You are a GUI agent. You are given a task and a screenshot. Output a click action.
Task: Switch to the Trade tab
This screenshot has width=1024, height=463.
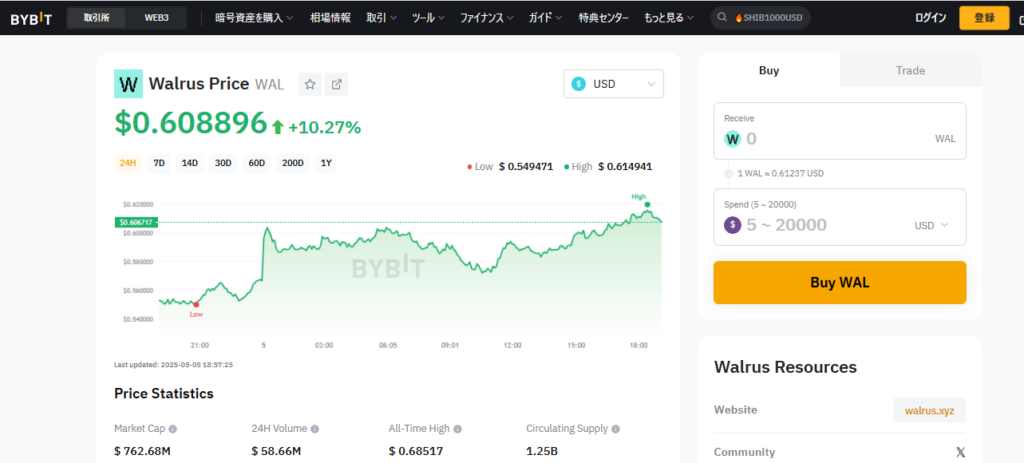pyautogui.click(x=910, y=71)
